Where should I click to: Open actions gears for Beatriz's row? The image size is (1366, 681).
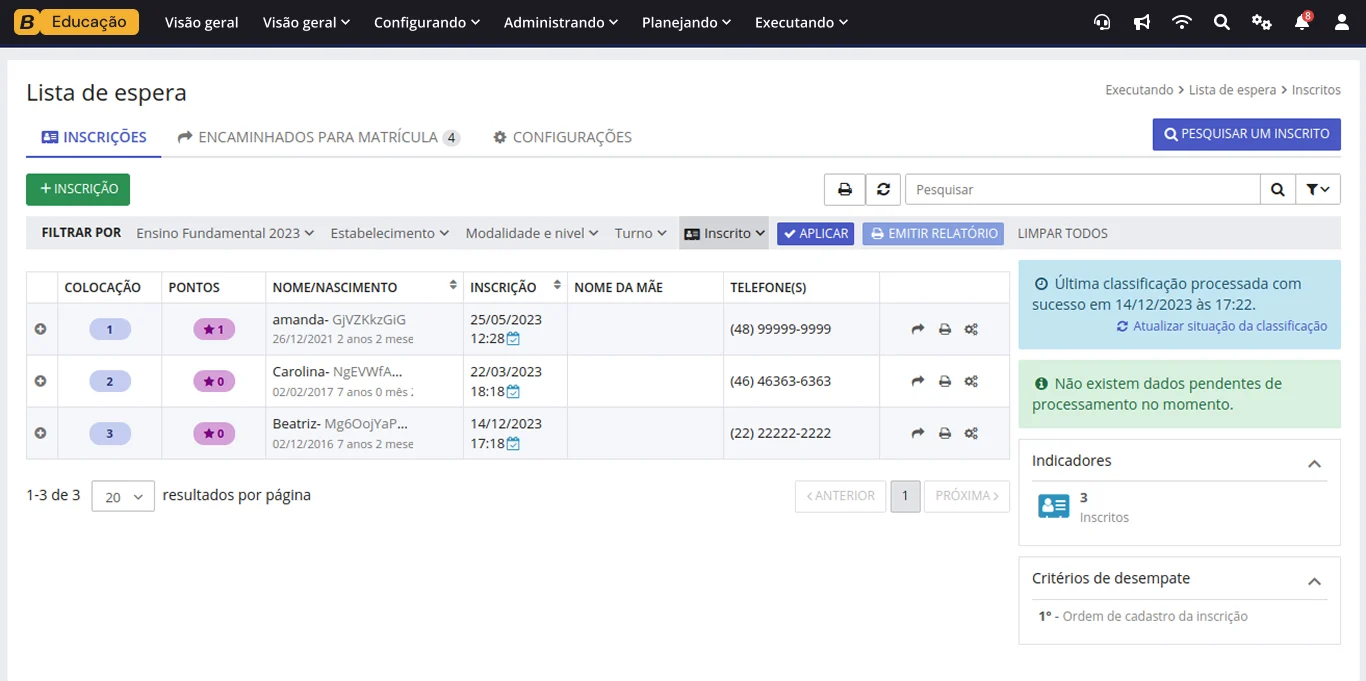pyautogui.click(x=971, y=433)
